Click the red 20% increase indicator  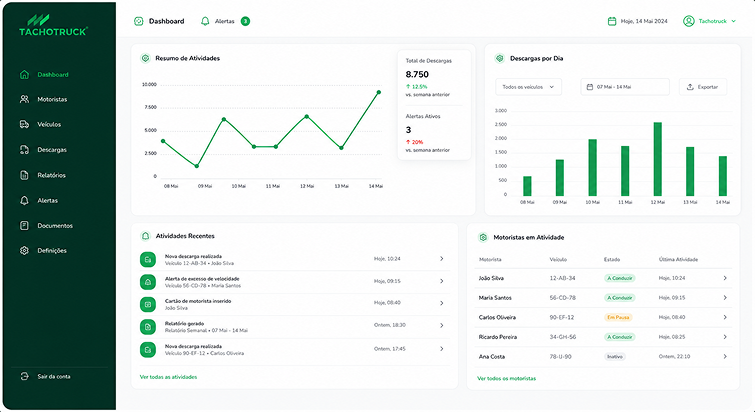414,142
